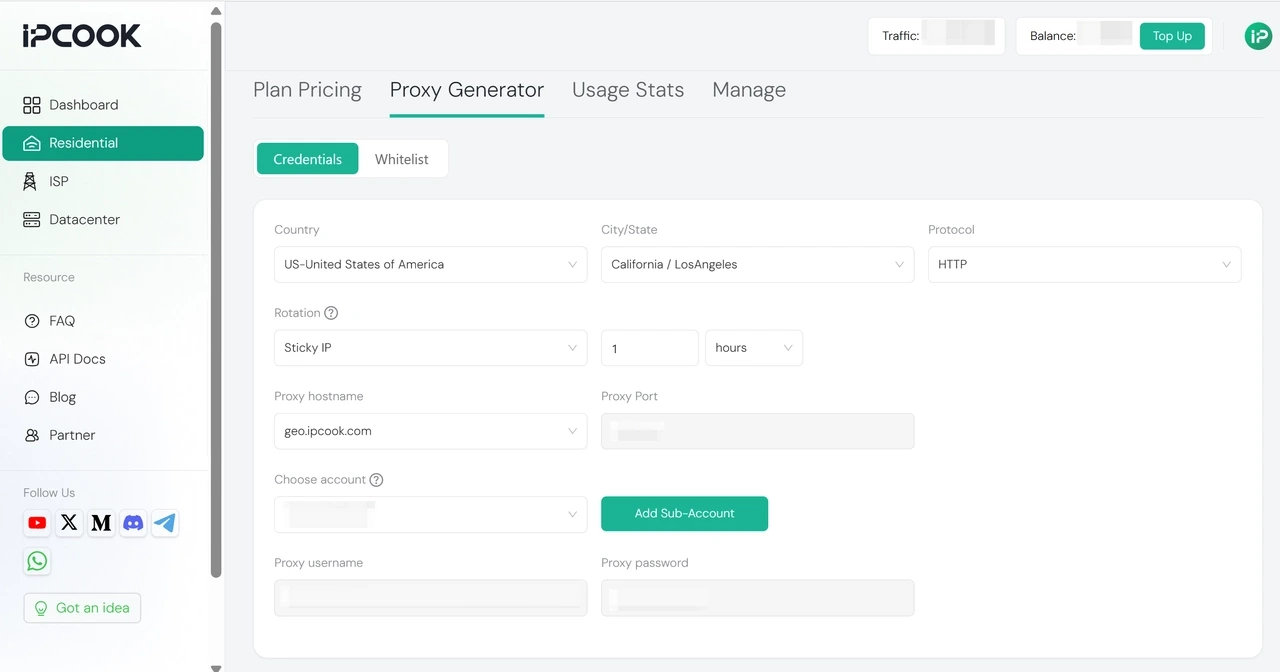
Task: Click the Partner people icon
Action: click(32, 435)
